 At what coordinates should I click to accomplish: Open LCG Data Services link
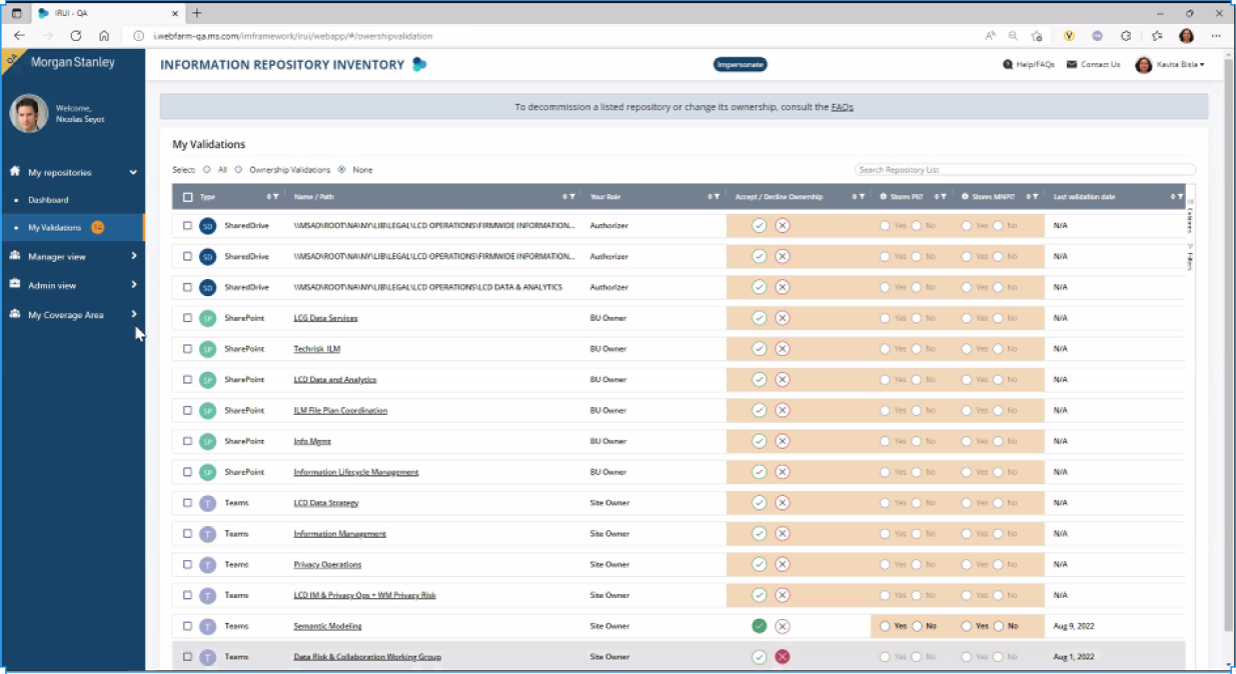[x=325, y=318]
